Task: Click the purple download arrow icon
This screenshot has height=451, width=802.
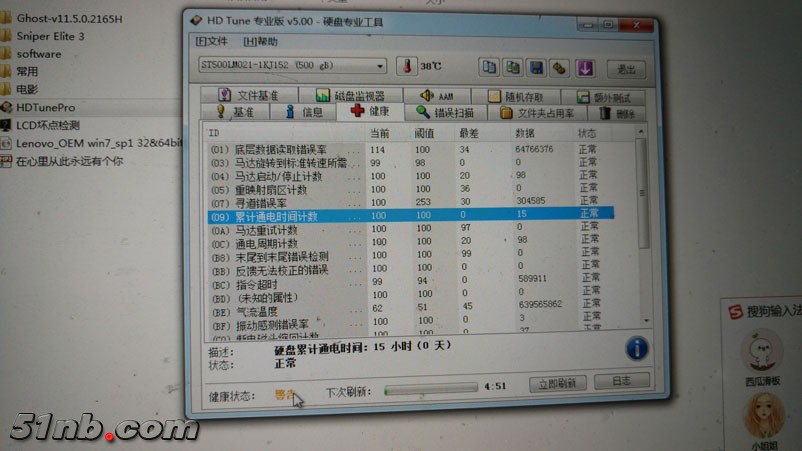Action: [x=585, y=68]
